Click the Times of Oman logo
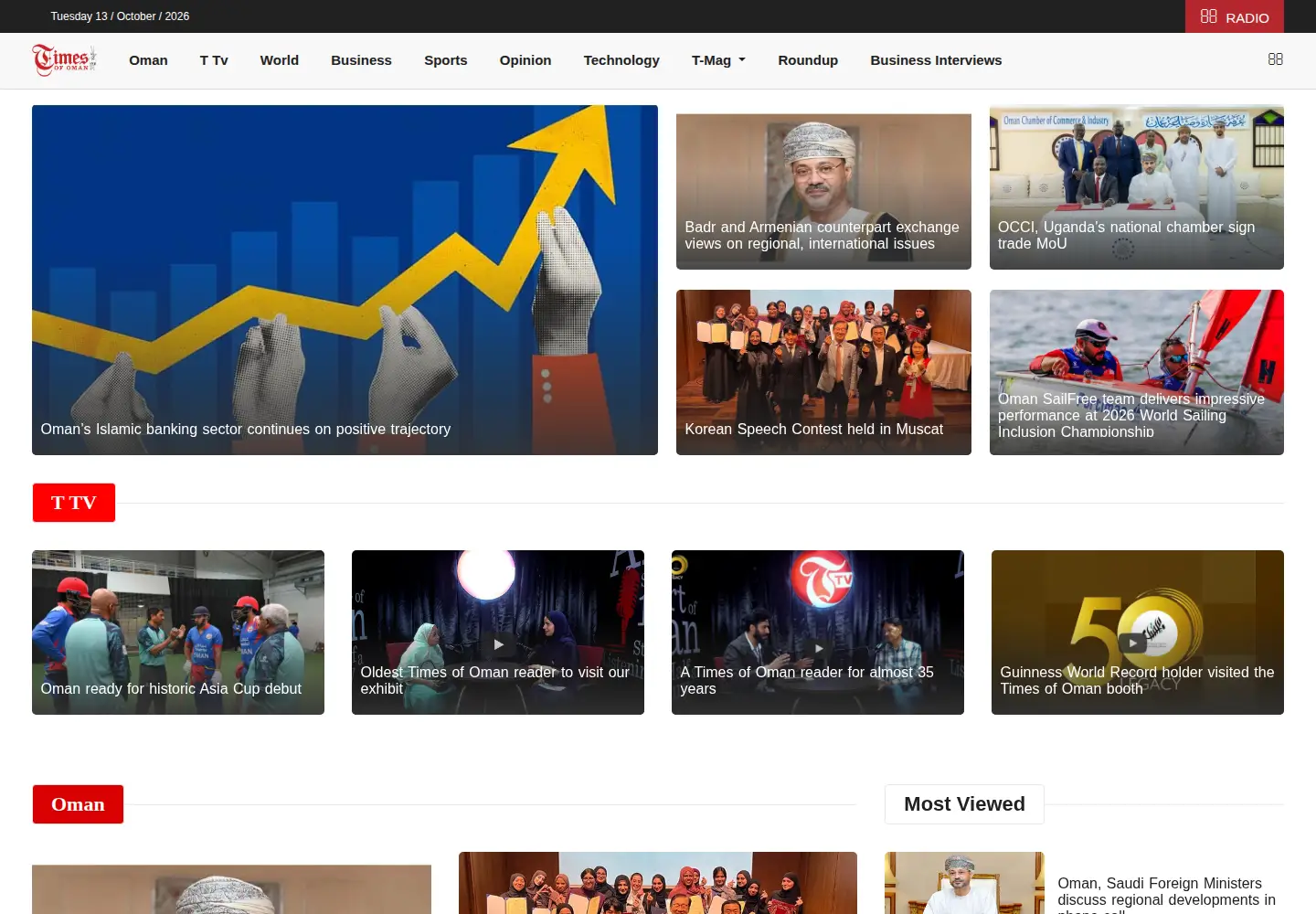This screenshot has width=1316, height=914. 64,59
